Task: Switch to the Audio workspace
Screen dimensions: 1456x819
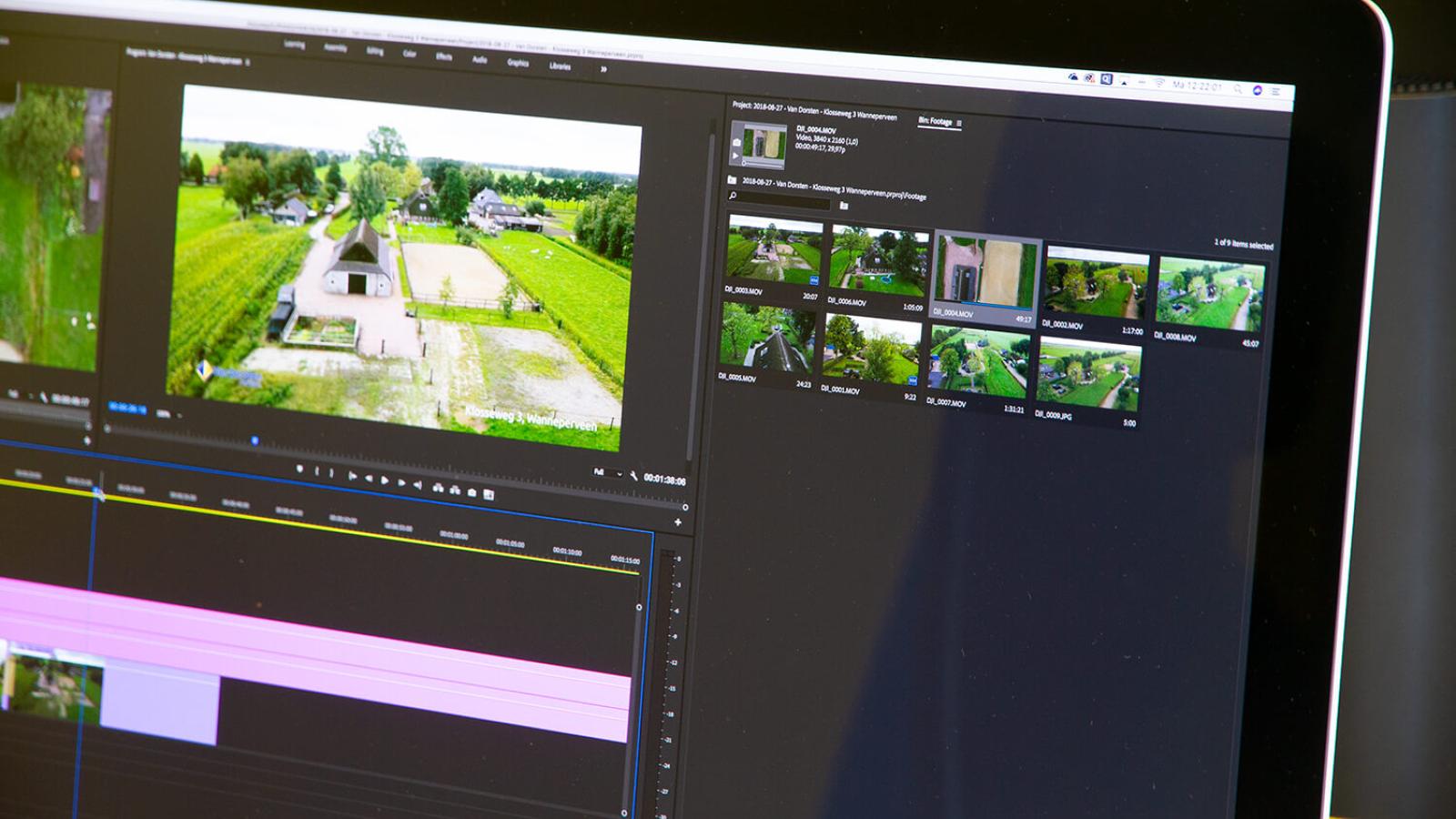Action: click(480, 59)
